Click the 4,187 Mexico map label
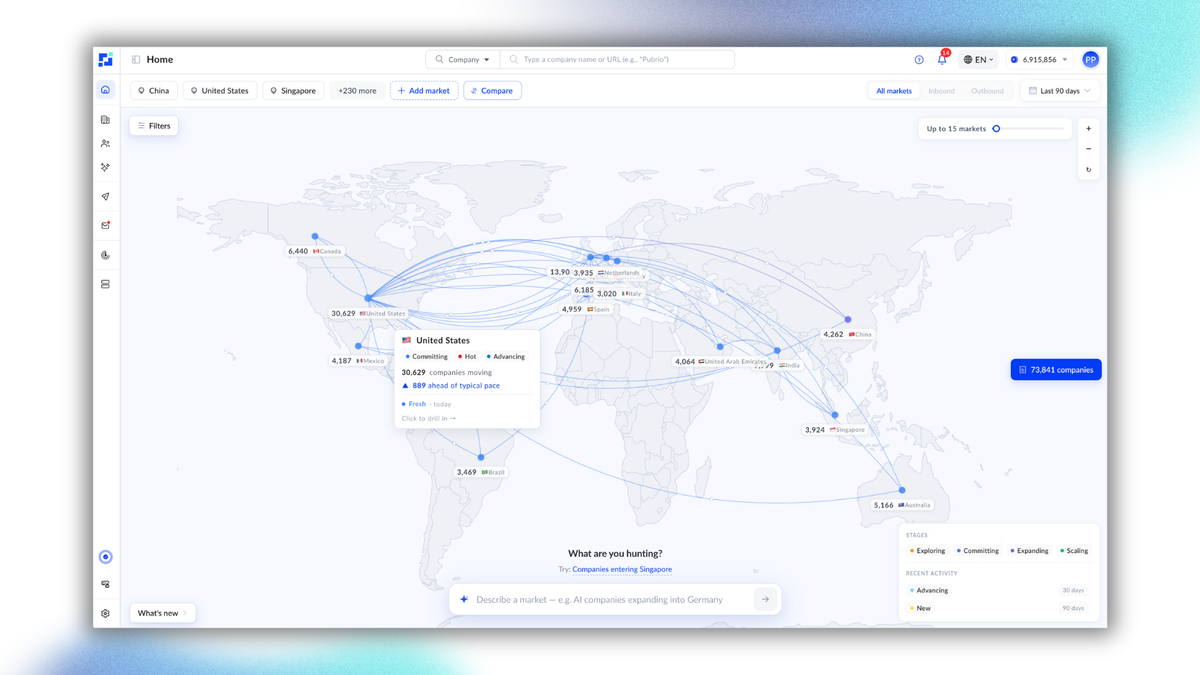 358,361
